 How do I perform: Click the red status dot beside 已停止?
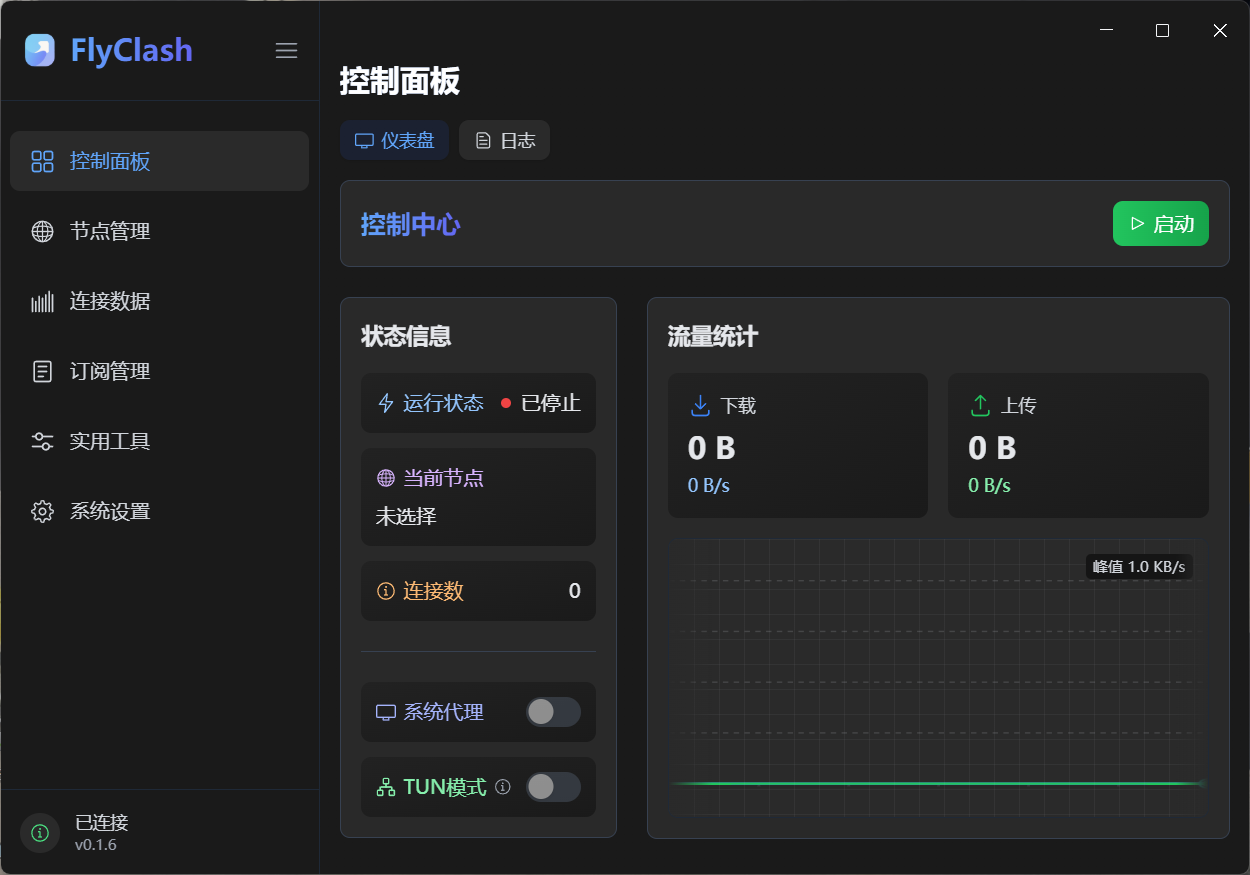pyautogui.click(x=506, y=403)
